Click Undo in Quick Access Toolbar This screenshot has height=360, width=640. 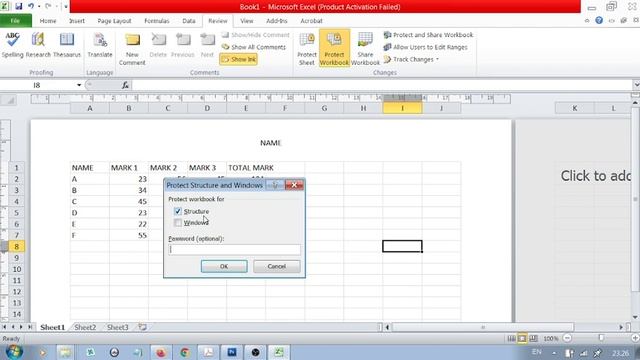31,7
